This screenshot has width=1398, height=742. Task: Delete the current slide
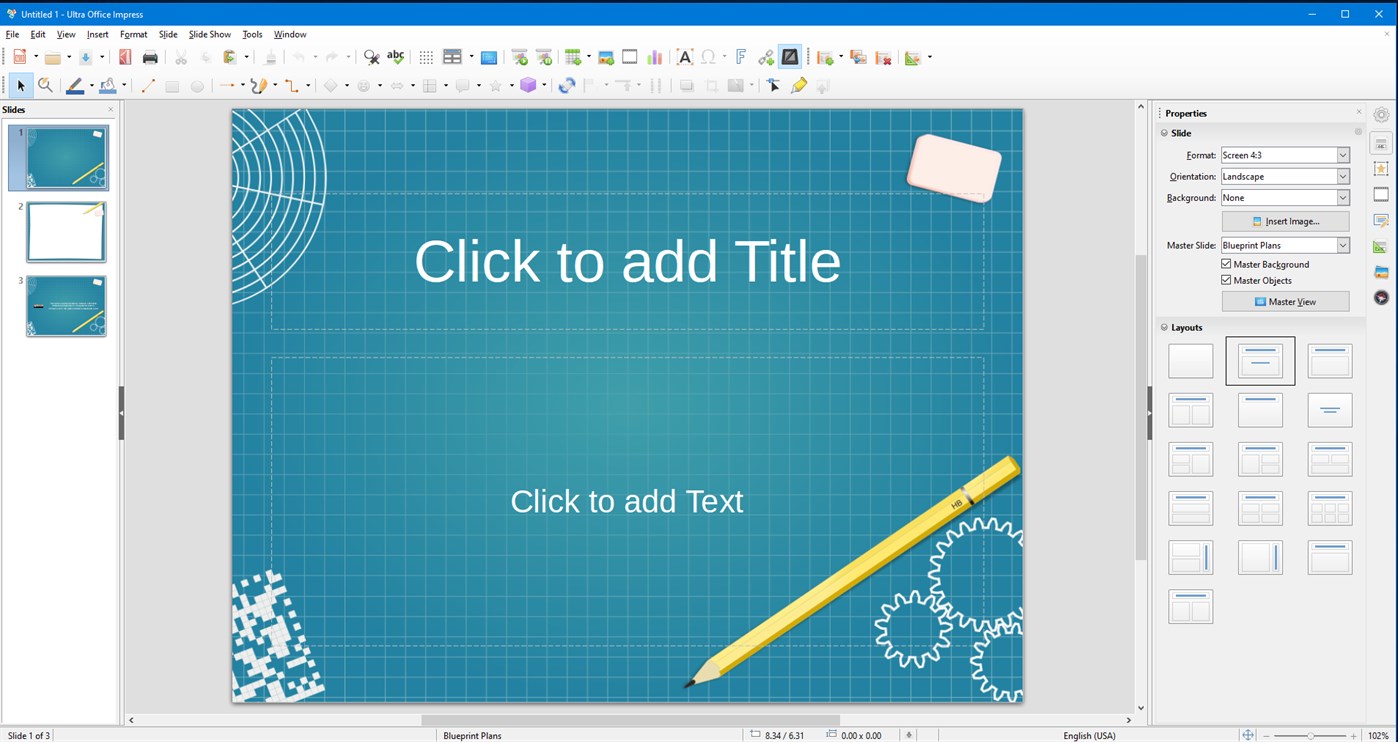point(881,57)
